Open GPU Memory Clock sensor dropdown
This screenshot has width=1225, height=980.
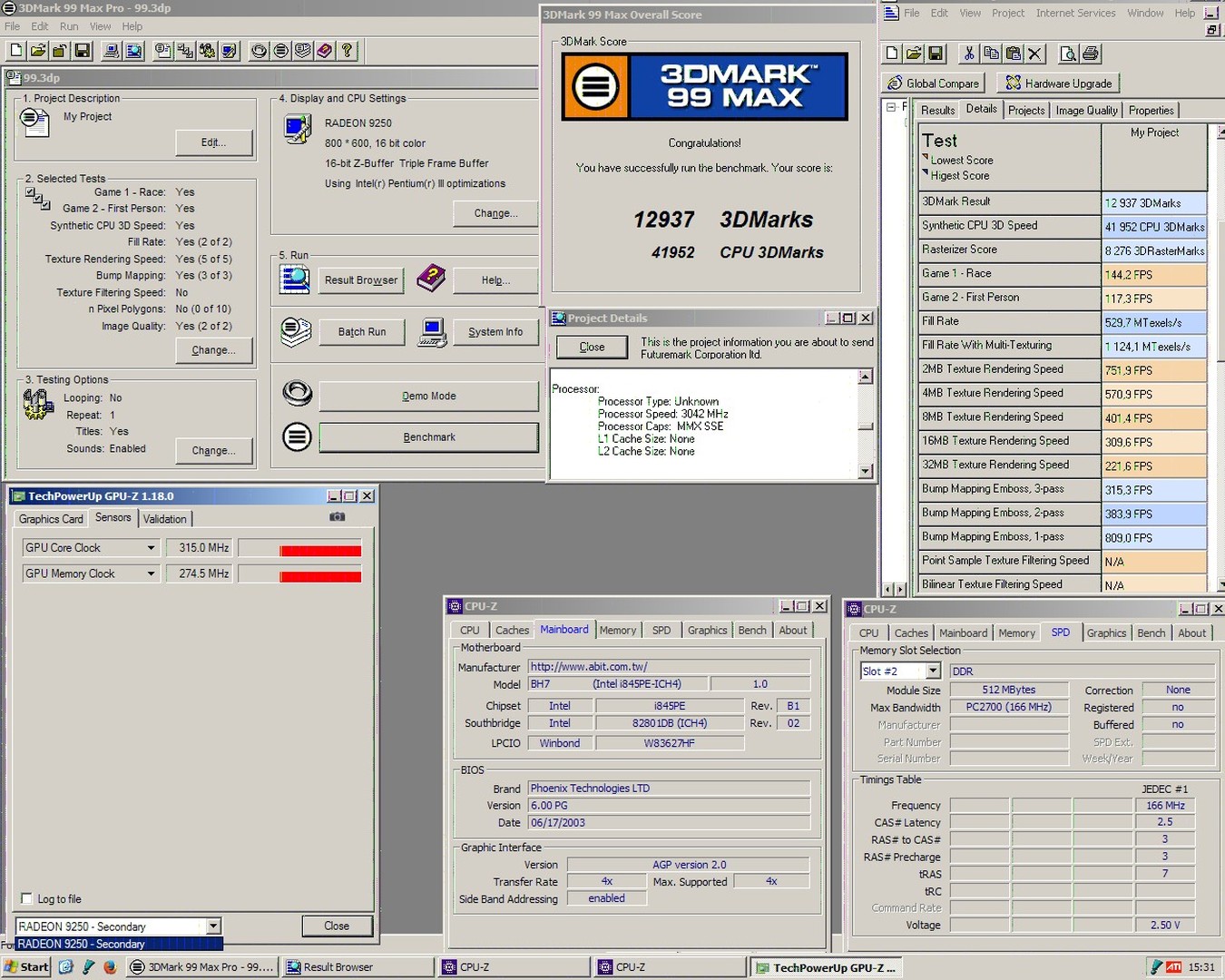(152, 573)
